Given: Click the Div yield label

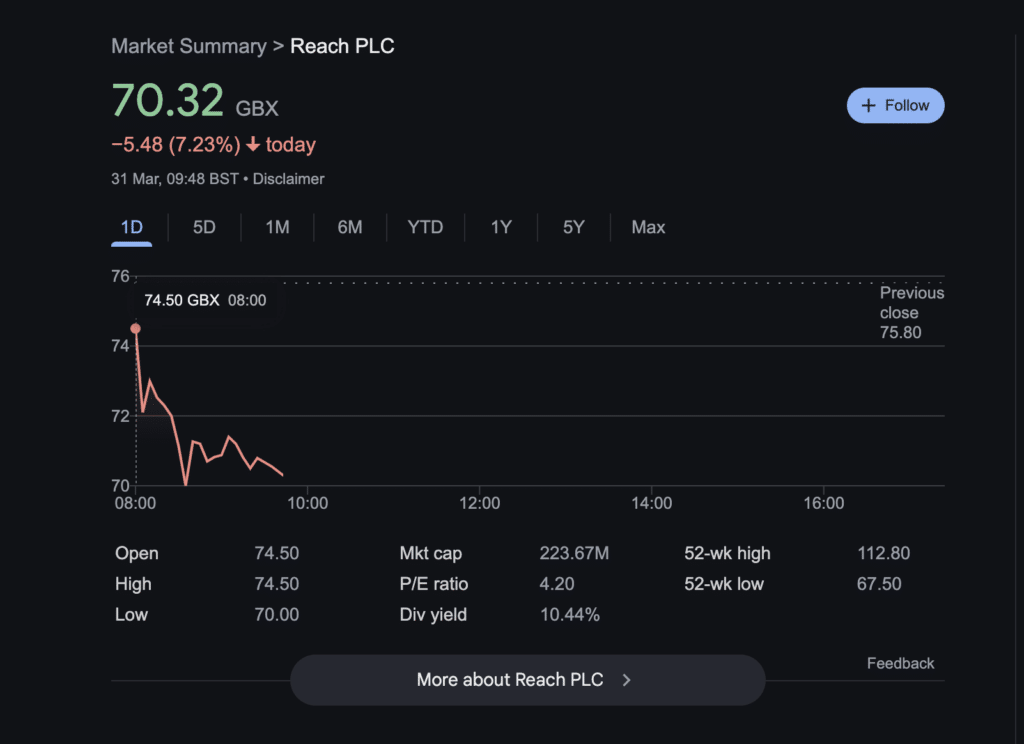Looking at the screenshot, I should tap(433, 615).
